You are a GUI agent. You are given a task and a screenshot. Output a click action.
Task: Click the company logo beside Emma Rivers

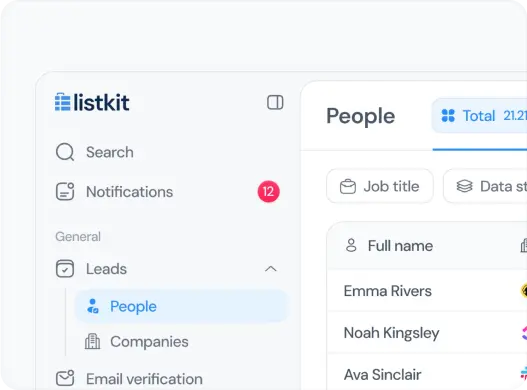click(524, 291)
